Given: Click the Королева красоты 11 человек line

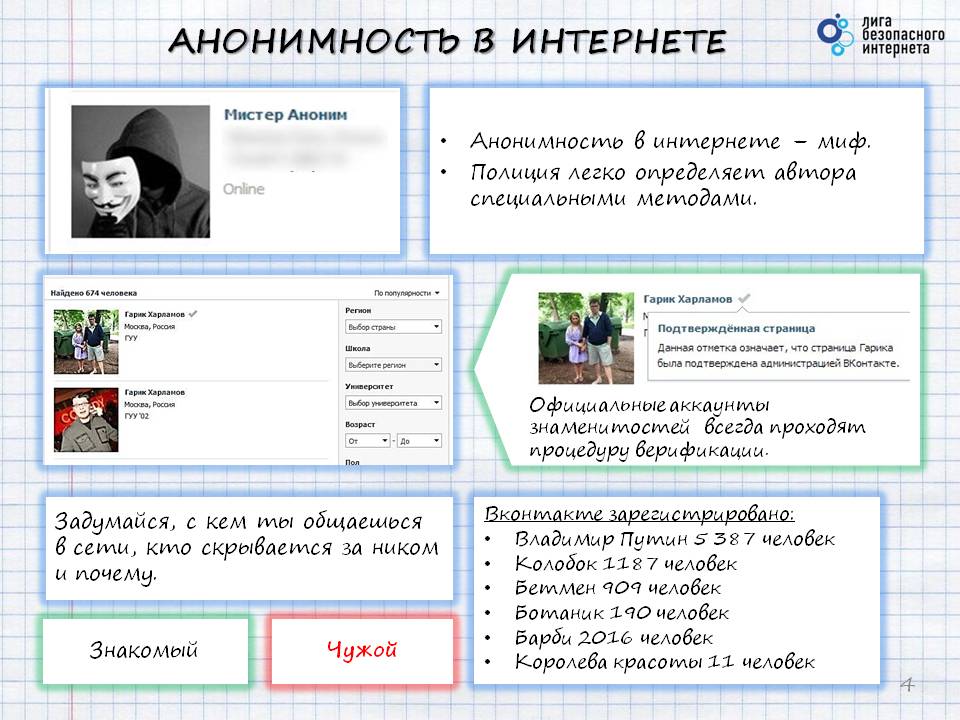Looking at the screenshot, I should click(x=665, y=662).
